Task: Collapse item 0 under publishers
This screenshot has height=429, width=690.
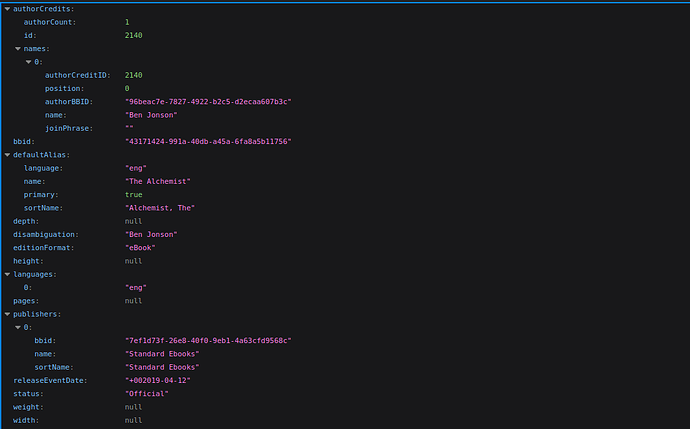Action: (x=17, y=327)
